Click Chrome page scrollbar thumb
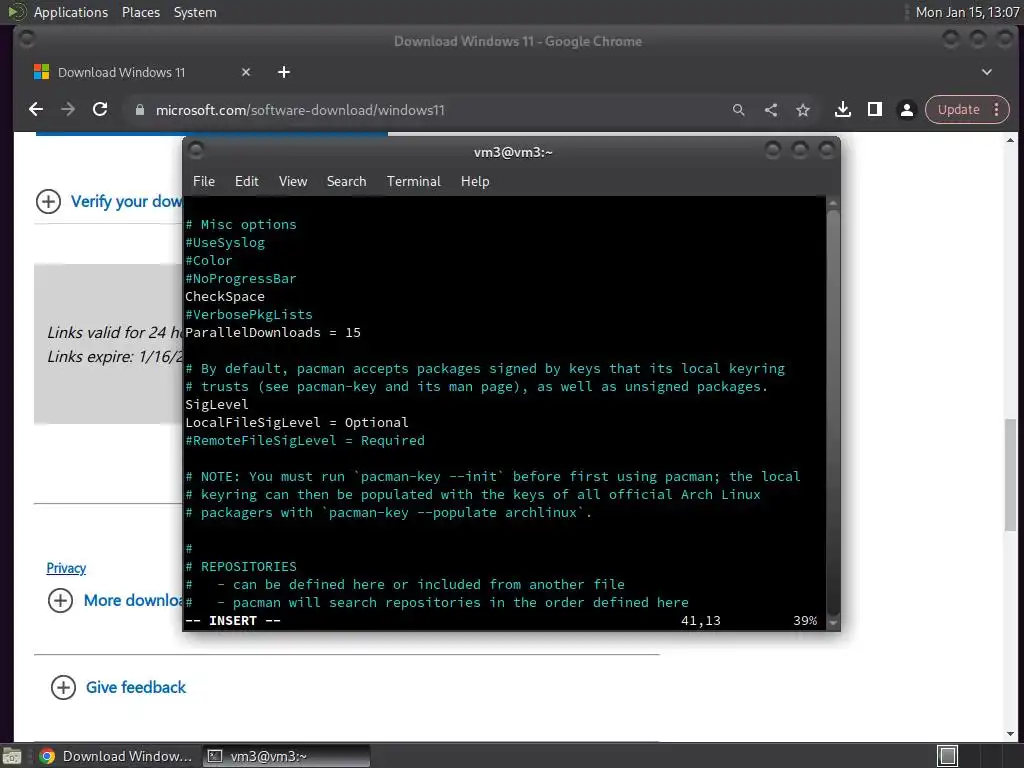This screenshot has height=768, width=1024. click(1010, 474)
